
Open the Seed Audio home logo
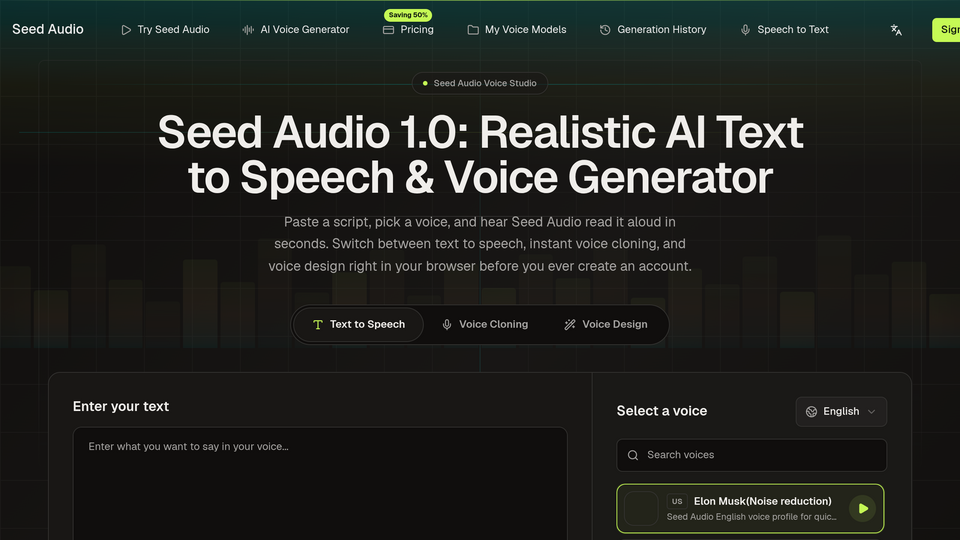[x=48, y=29]
